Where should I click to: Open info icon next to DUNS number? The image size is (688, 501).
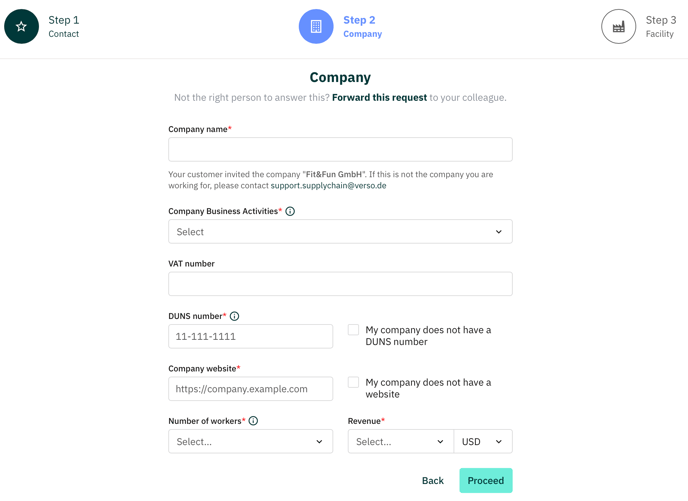(x=234, y=316)
